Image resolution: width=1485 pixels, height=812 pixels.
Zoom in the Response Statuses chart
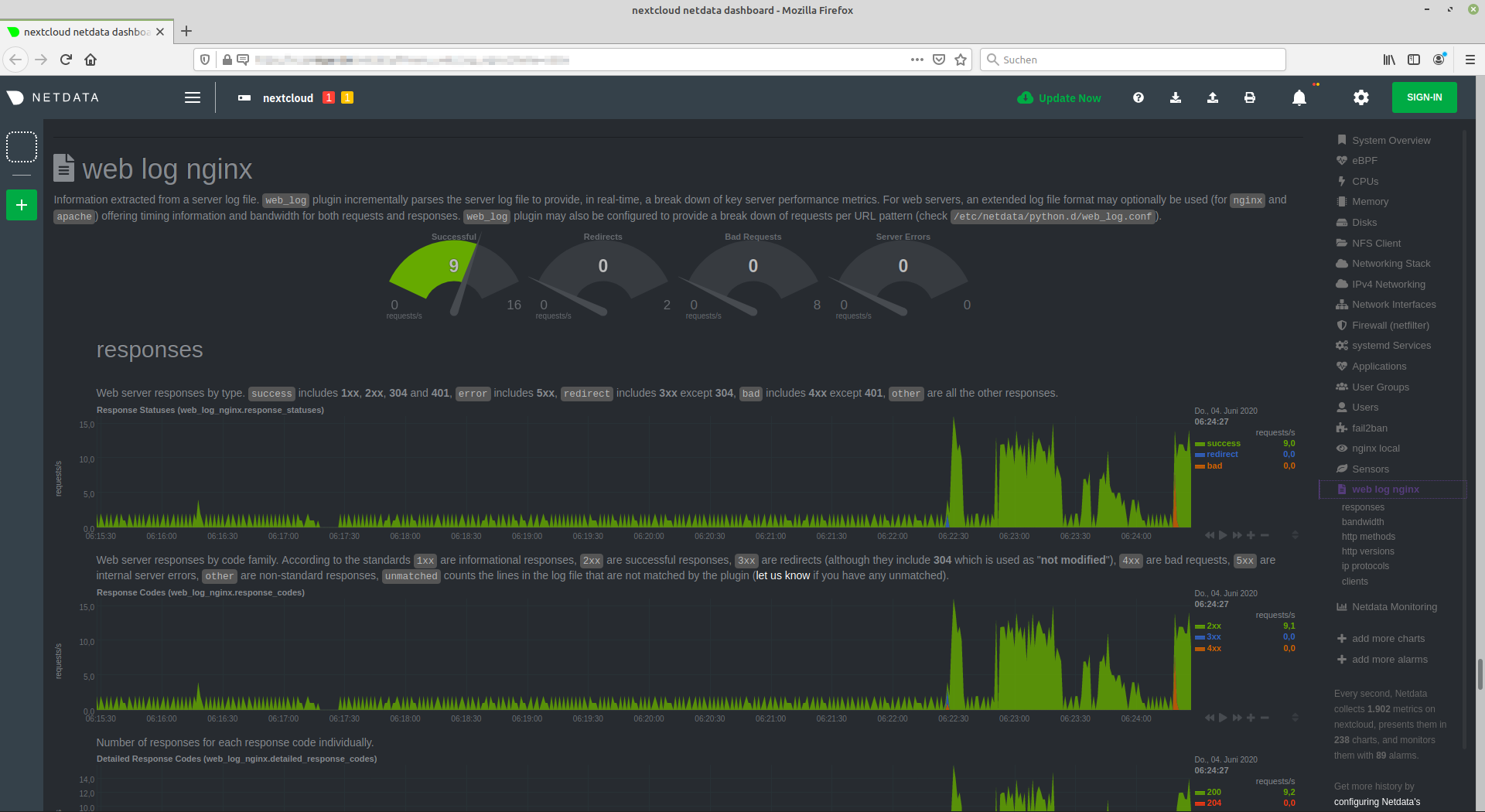[x=1251, y=535]
